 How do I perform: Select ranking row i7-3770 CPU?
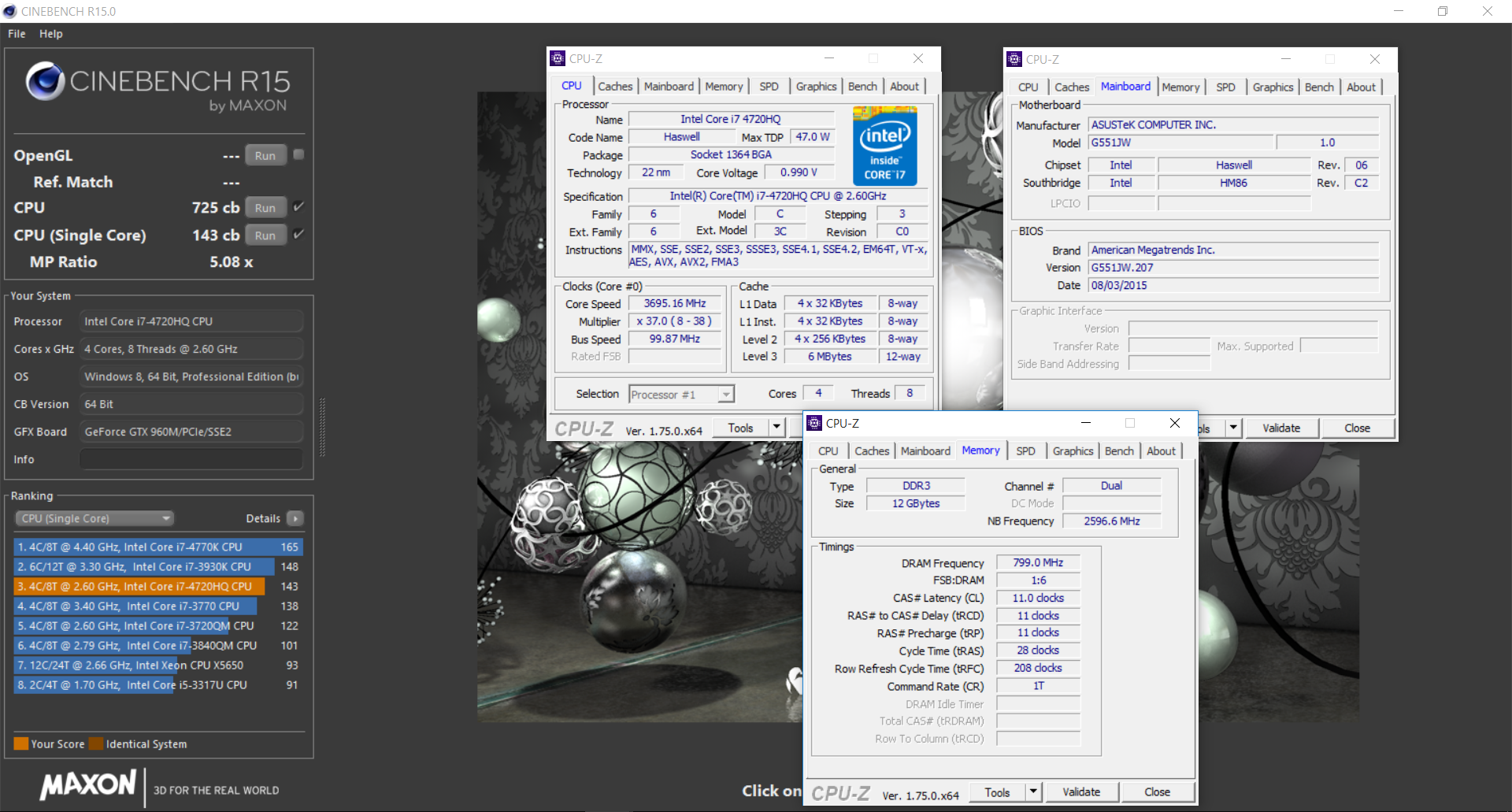(157, 606)
